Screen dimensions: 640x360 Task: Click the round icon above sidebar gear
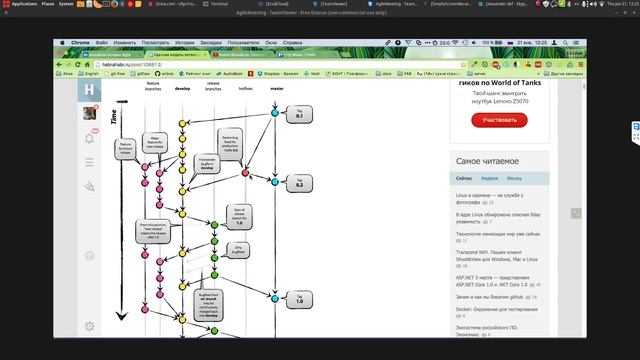coord(89,256)
